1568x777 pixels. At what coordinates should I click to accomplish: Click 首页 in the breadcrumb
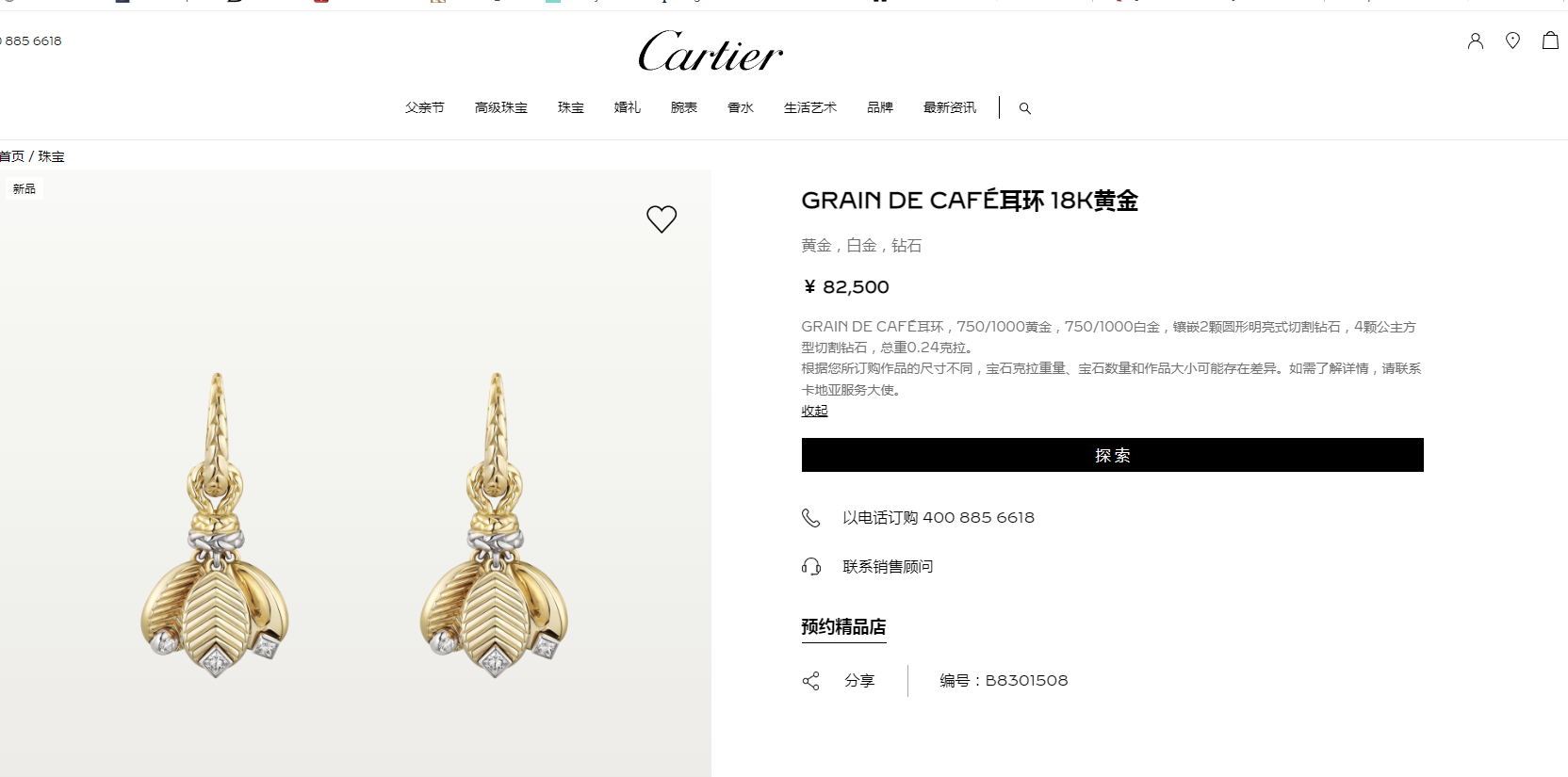[12, 156]
